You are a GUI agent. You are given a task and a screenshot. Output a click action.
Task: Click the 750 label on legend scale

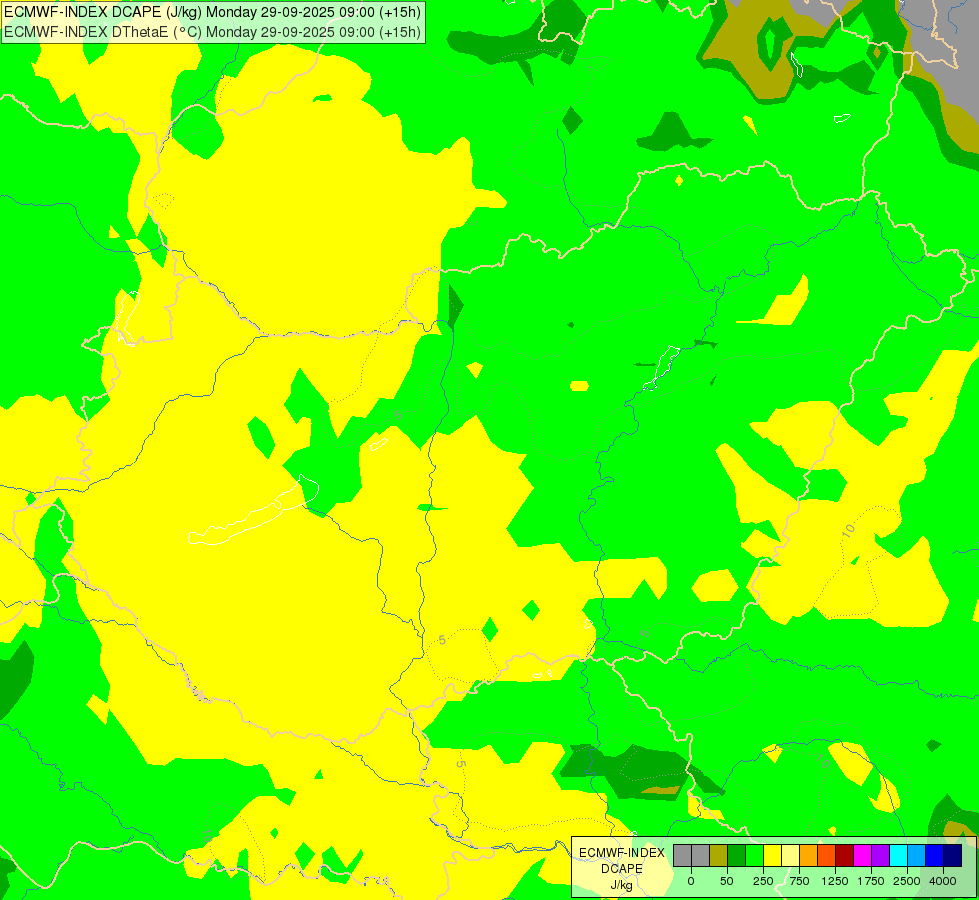(799, 881)
